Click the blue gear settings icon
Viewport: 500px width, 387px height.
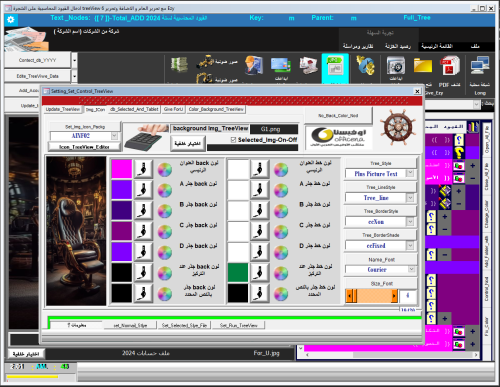(x=11, y=20)
